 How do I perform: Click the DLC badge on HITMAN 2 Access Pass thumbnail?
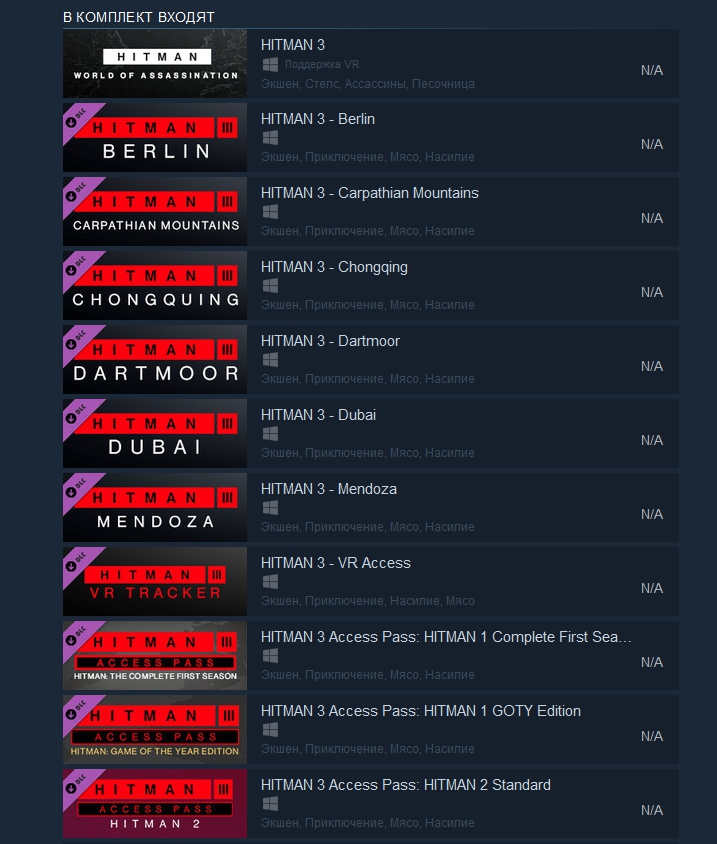(x=77, y=784)
